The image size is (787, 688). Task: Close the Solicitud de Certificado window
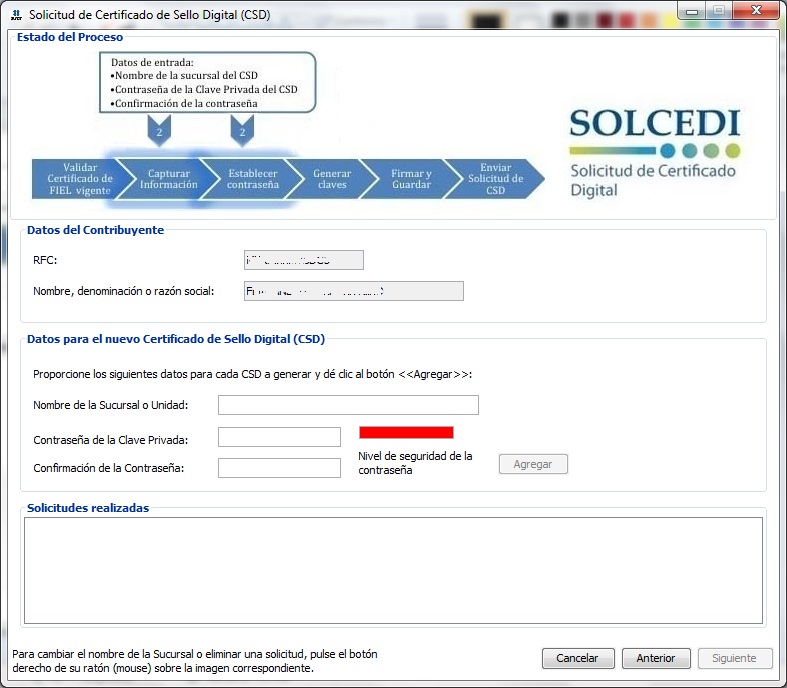tap(756, 10)
